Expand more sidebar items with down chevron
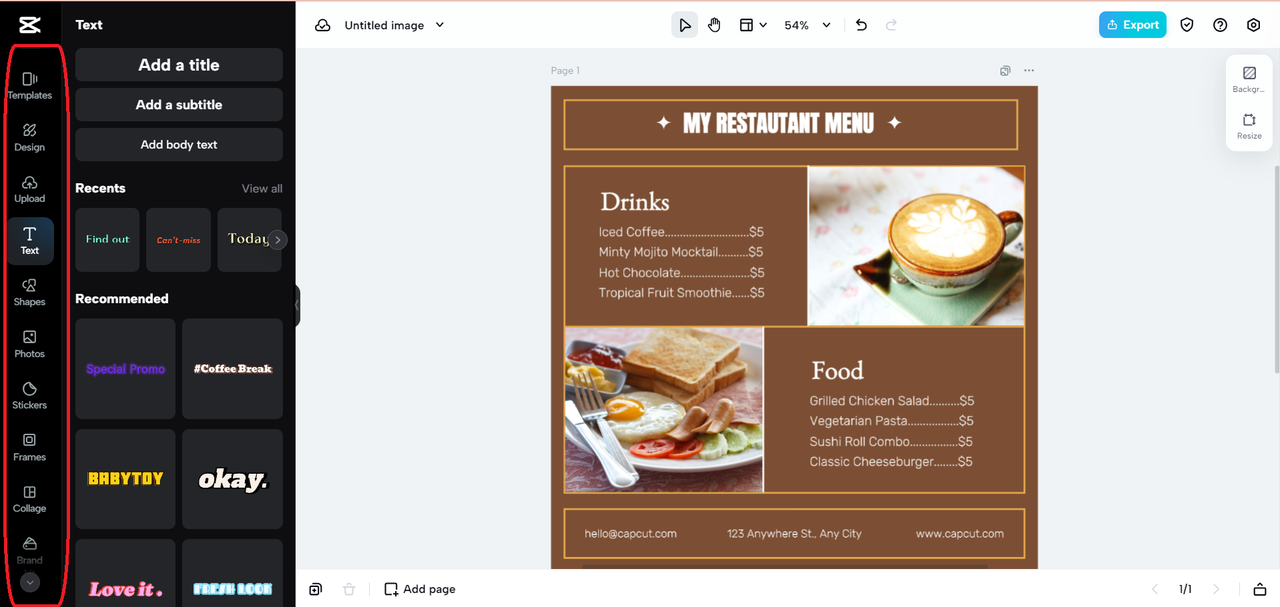The width and height of the screenshot is (1280, 607). (30, 582)
